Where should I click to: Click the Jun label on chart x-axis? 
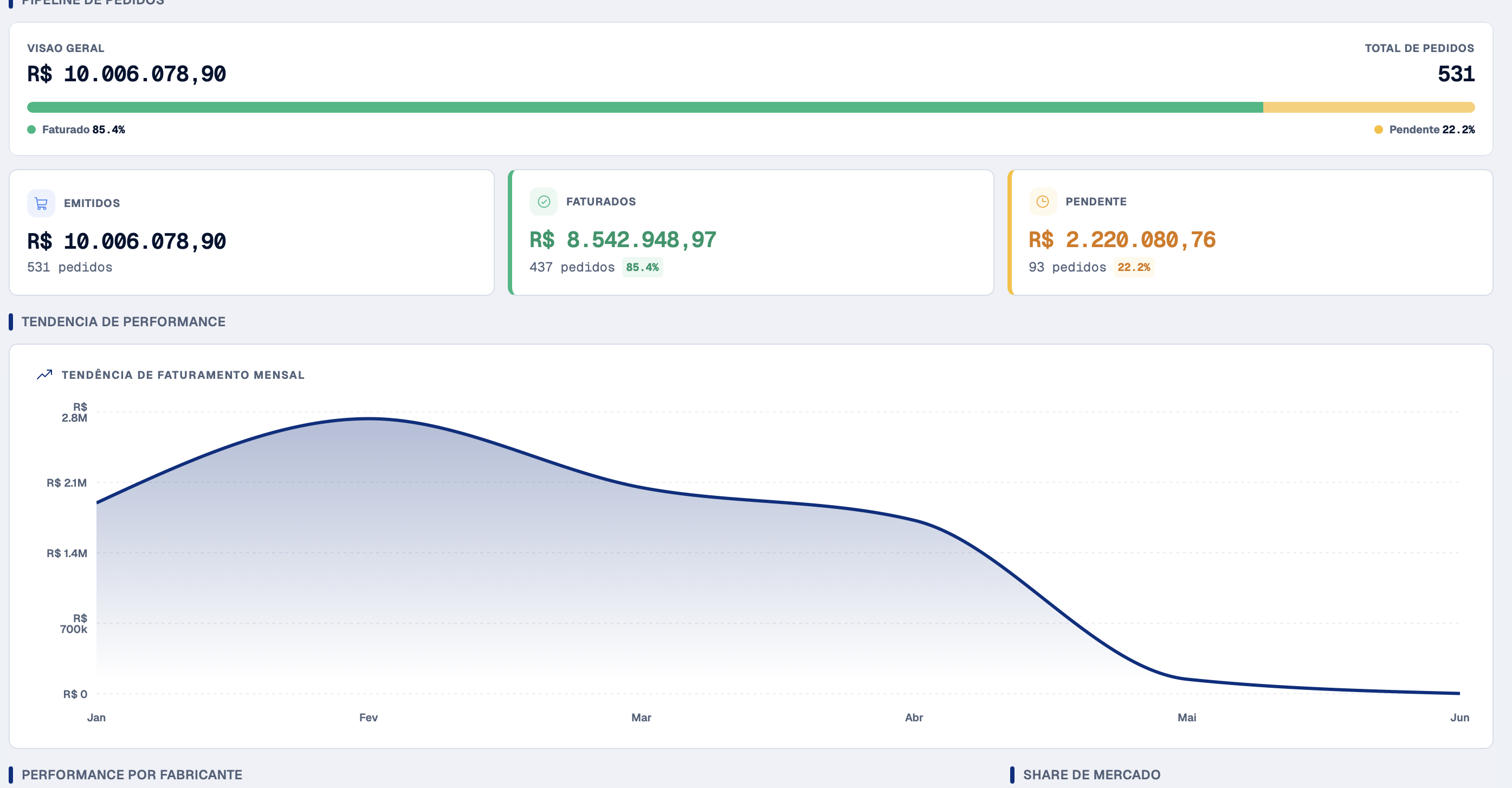(1460, 718)
